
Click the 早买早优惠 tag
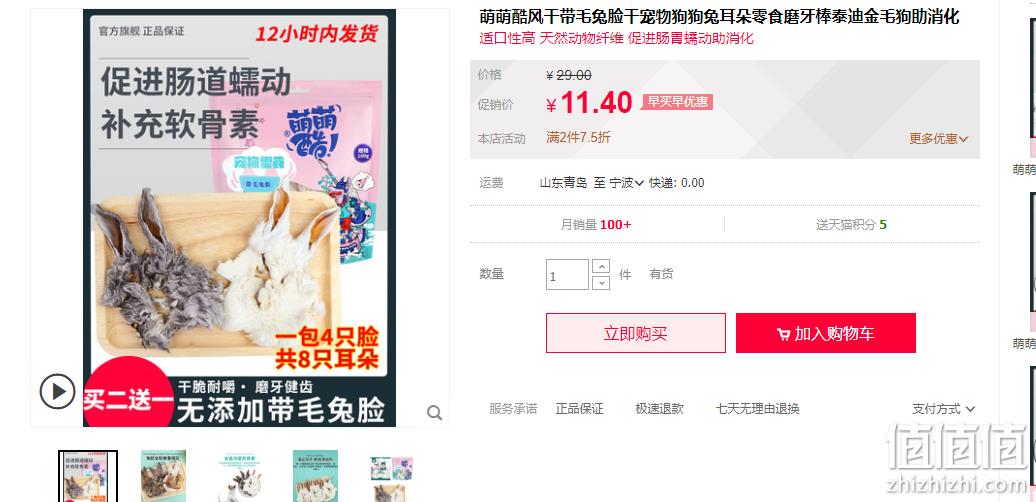677,102
